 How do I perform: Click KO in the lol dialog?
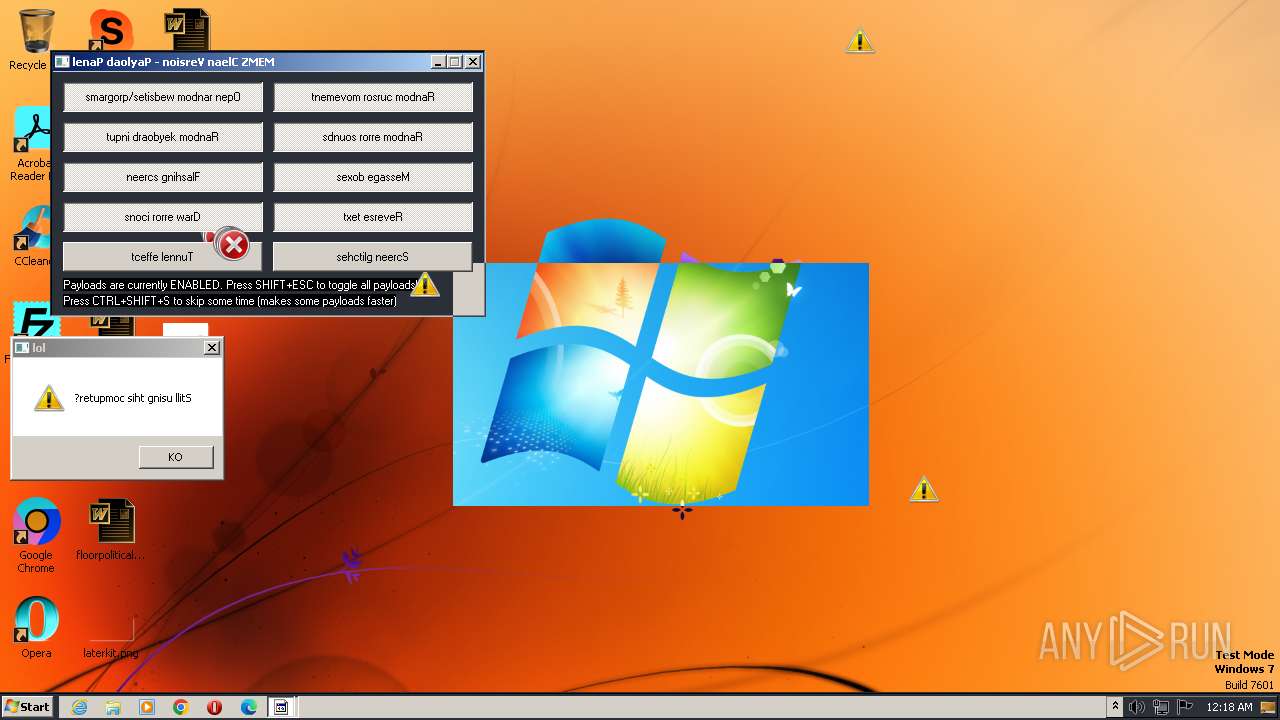coord(176,457)
